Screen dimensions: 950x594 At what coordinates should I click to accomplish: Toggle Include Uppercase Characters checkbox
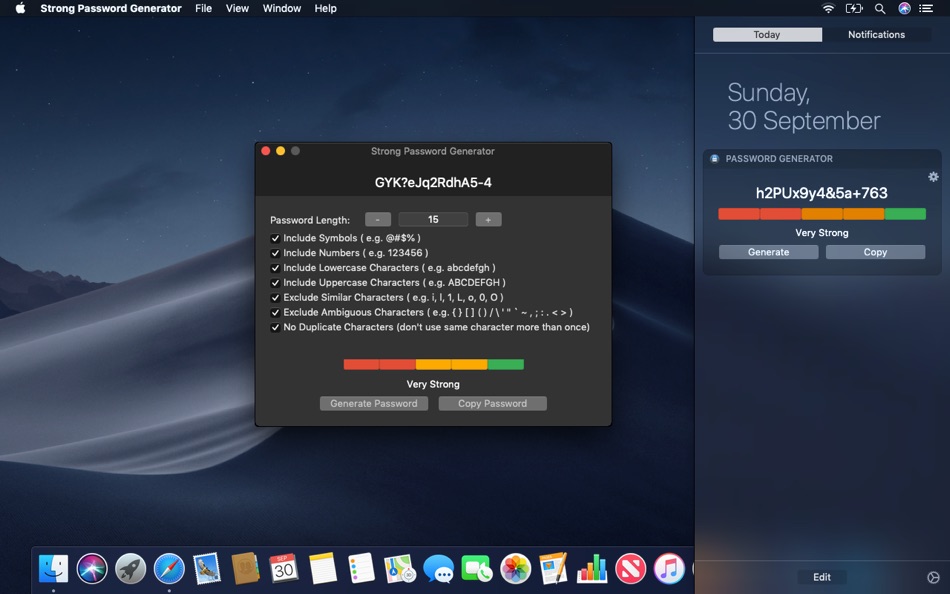tap(275, 283)
